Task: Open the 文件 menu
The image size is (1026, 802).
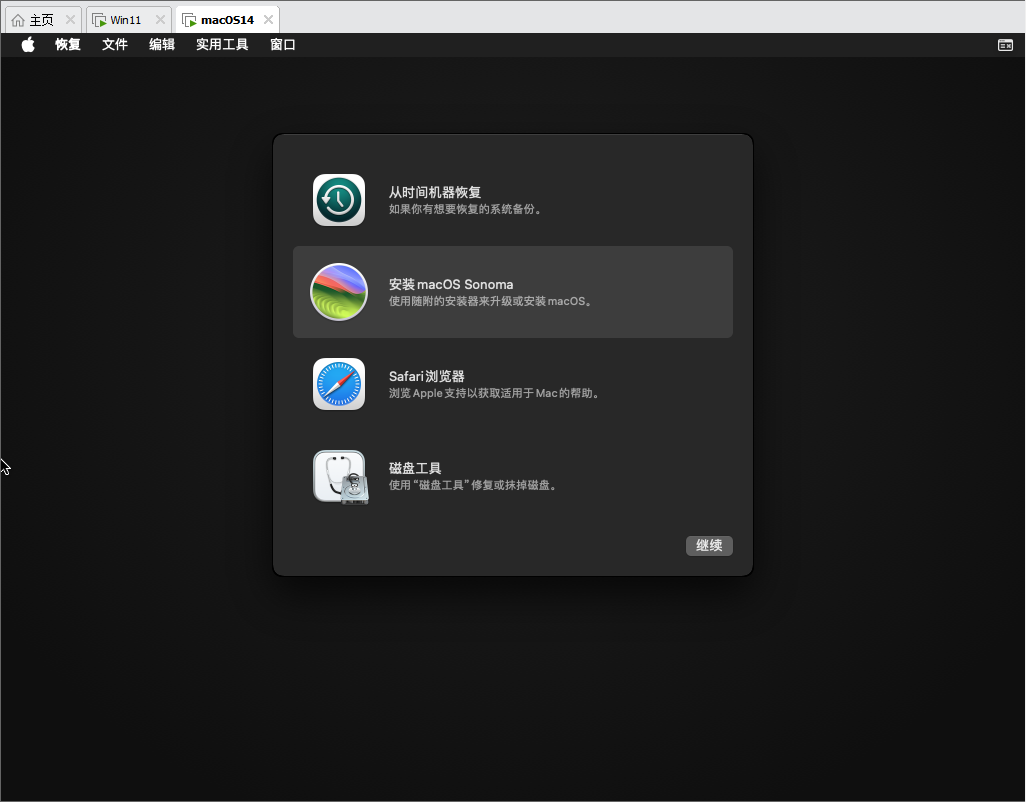Action: tap(115, 44)
